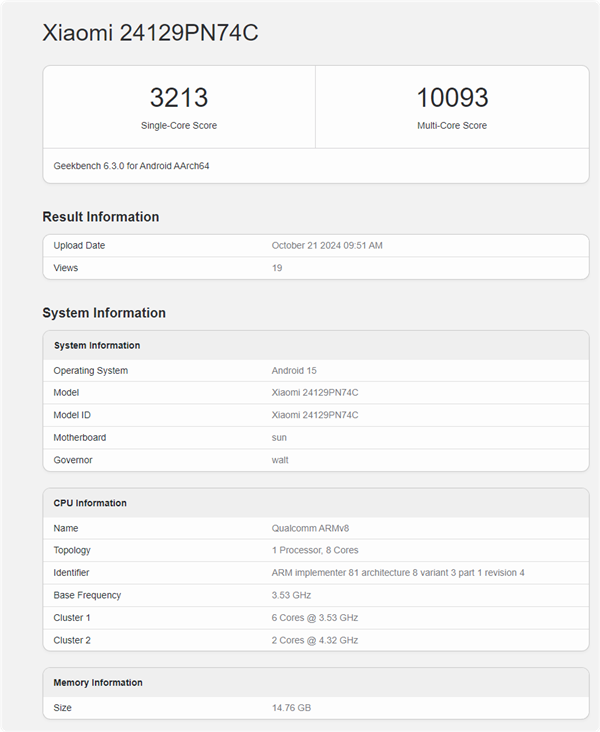The width and height of the screenshot is (600, 732).
Task: Click the Multi-Core Score label
Action: 452,126
